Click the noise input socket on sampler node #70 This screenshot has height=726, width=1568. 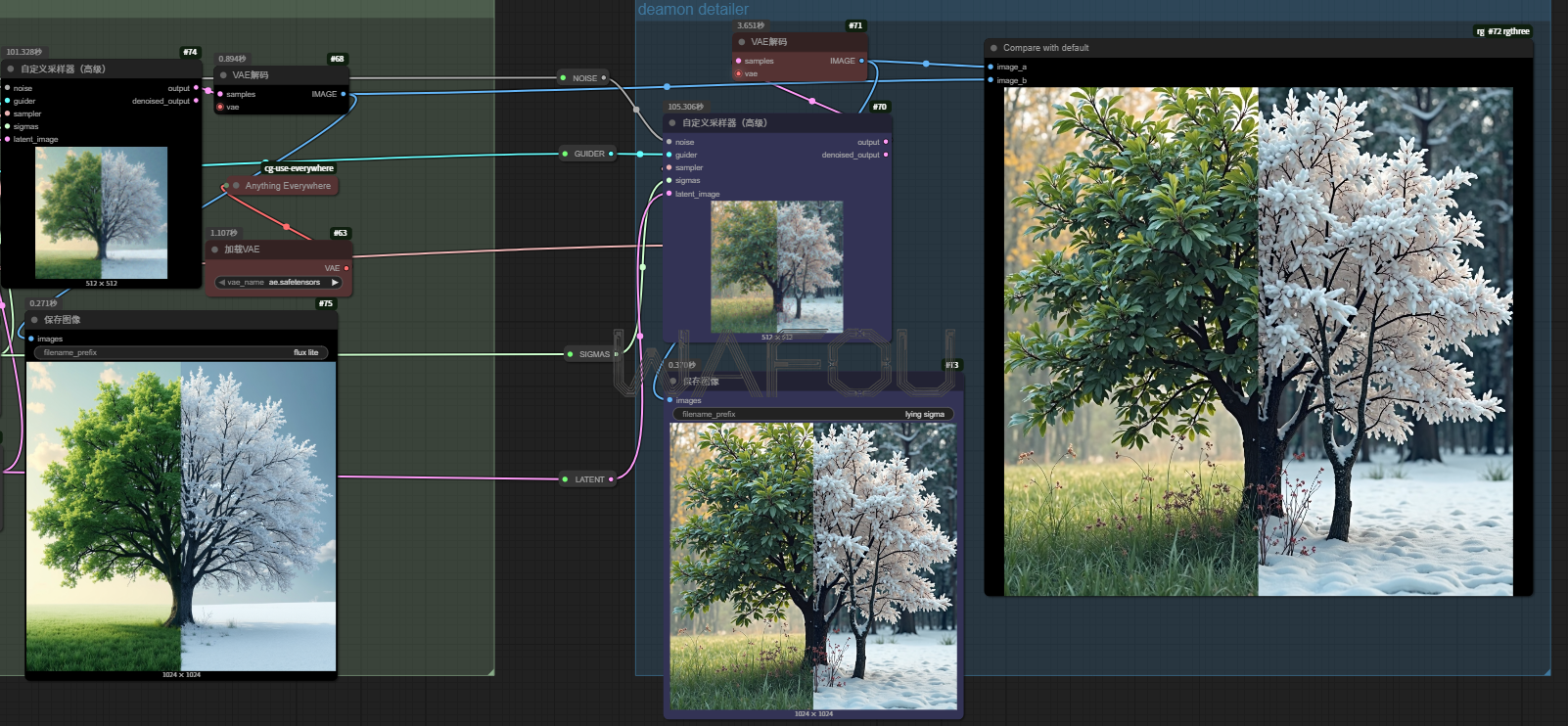click(x=669, y=142)
